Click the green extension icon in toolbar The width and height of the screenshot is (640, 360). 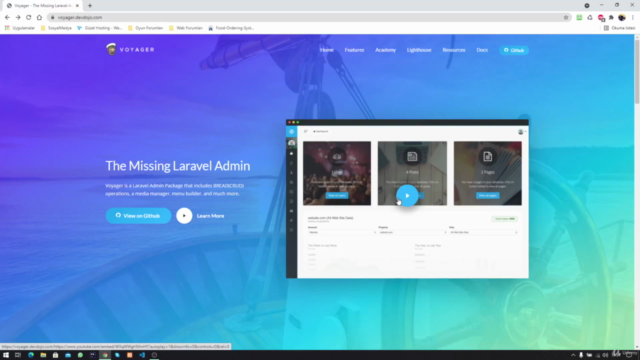(579, 18)
